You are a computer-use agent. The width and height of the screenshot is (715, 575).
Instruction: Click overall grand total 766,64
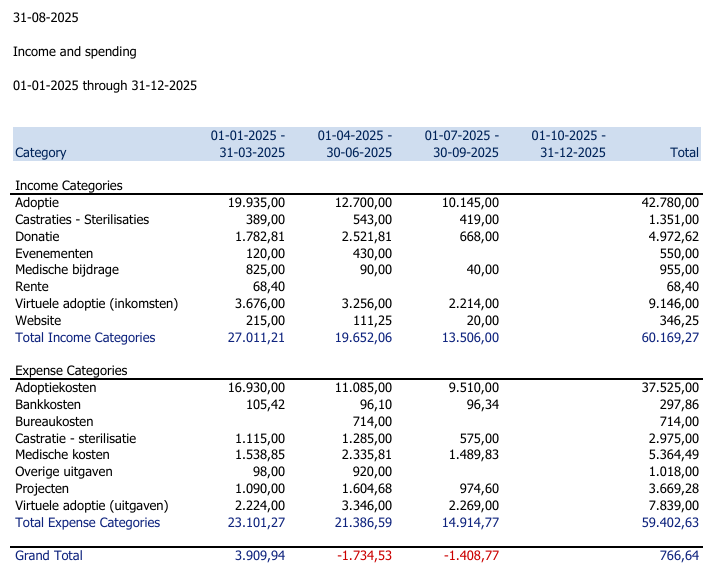click(x=679, y=555)
